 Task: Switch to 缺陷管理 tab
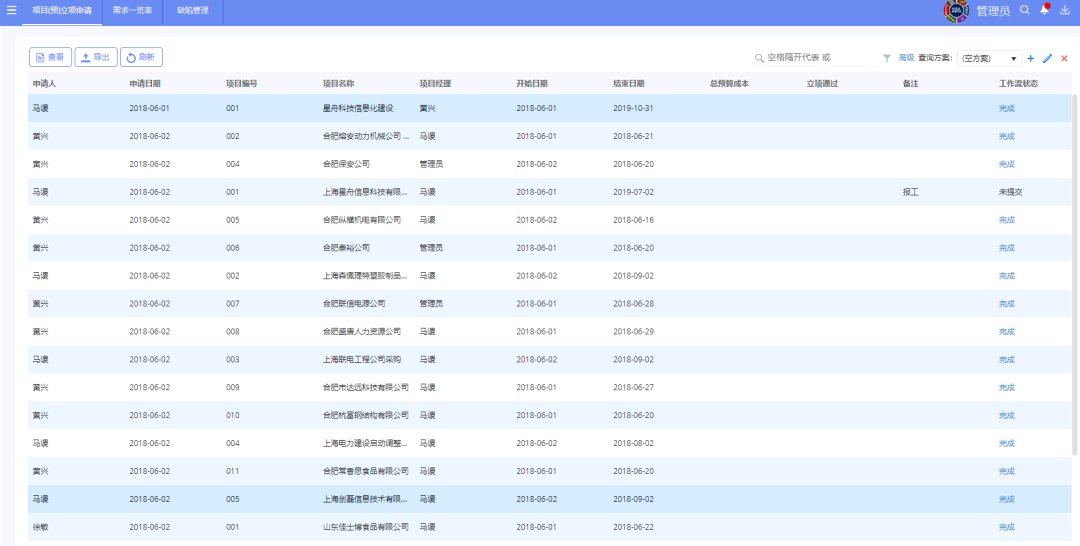(x=193, y=10)
